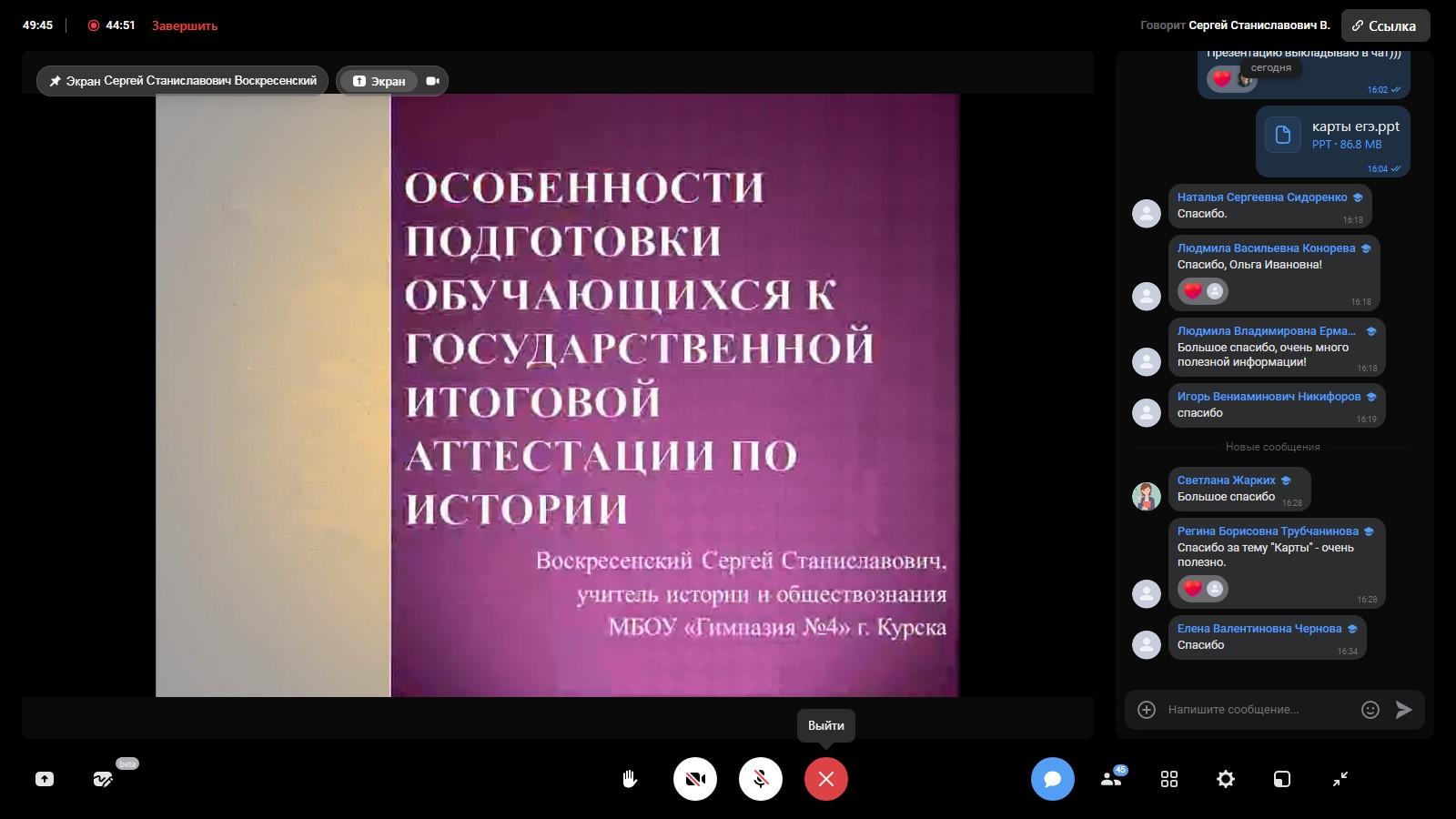Click the message 'Спасибо, Ольга Ивановна!'
This screenshot has height=819, width=1456.
[1249, 264]
